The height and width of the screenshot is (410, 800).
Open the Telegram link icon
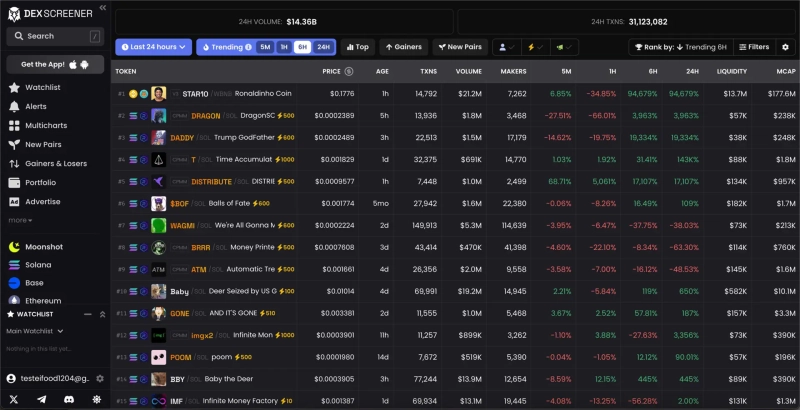(41, 399)
